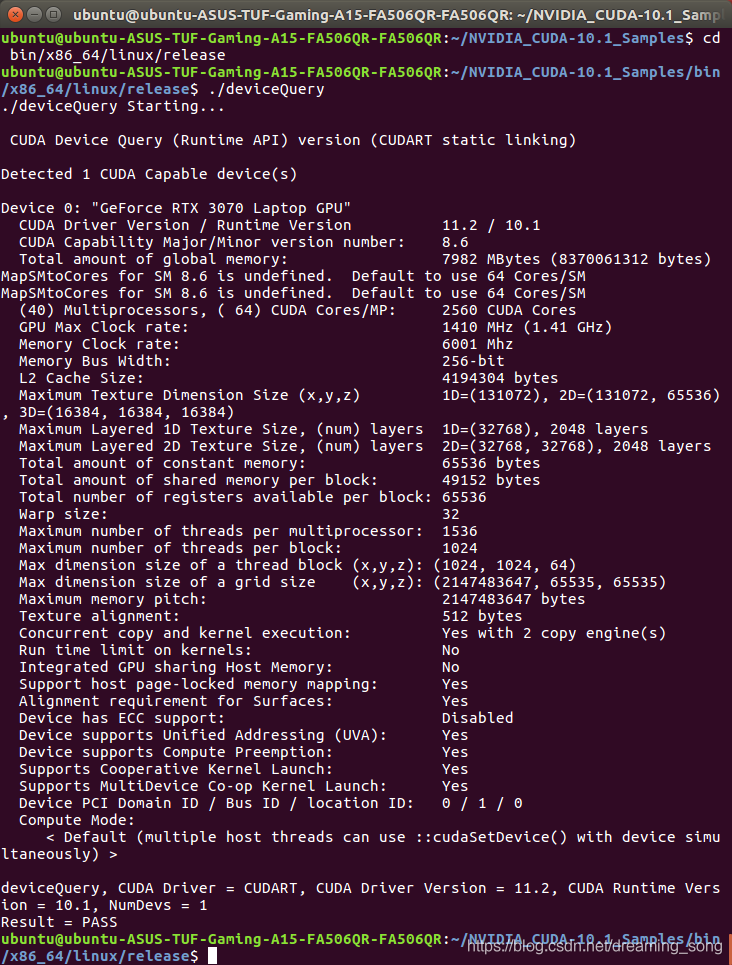This screenshot has height=965, width=732.
Task: Click the "Detected 1 CUDA Capable device(s)" line
Action: [x=149, y=174]
